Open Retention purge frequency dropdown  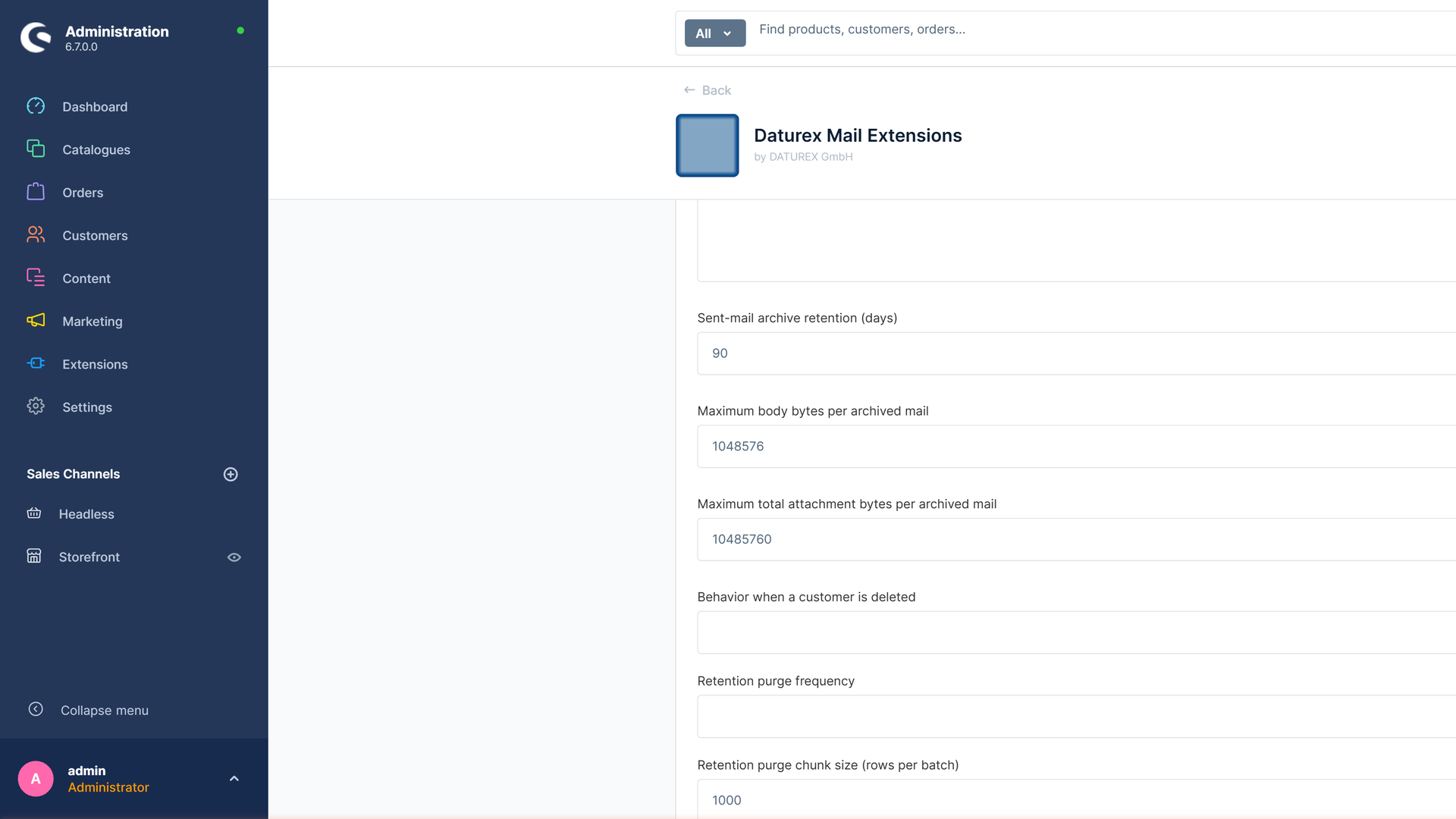pyautogui.click(x=1077, y=717)
